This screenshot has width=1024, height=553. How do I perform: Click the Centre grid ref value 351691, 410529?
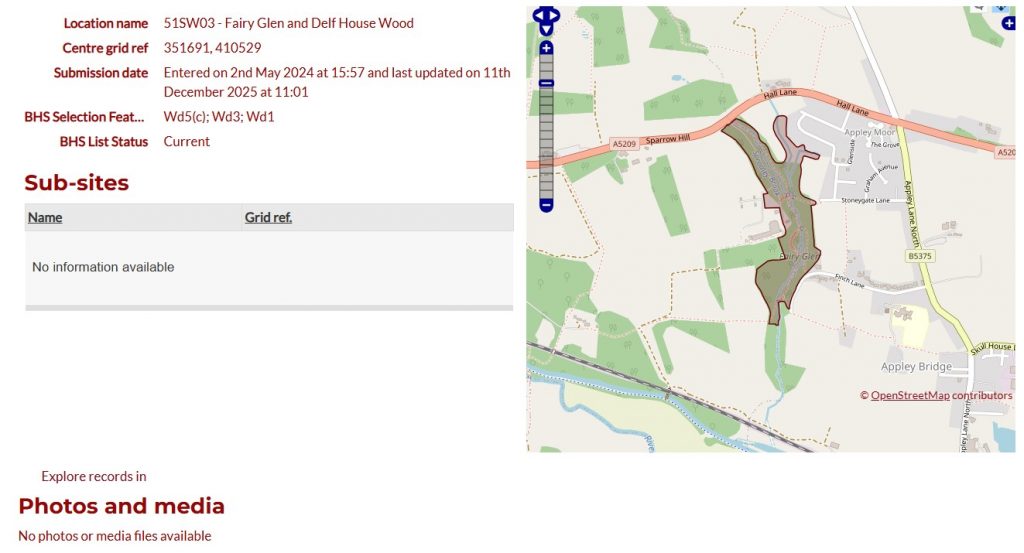(212, 47)
